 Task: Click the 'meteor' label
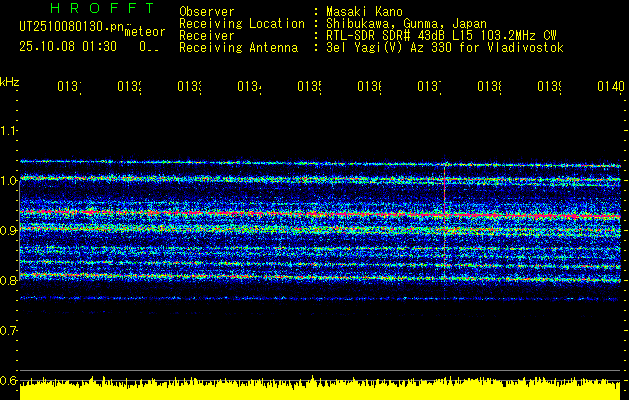point(145,32)
